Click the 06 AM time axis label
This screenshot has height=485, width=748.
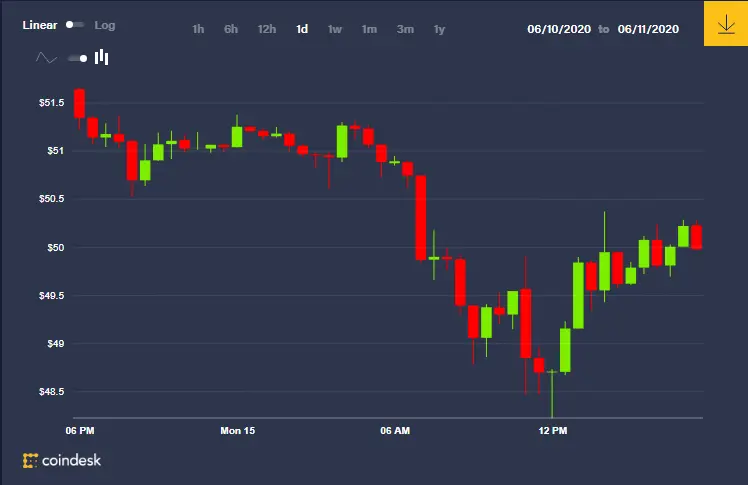[395, 431]
